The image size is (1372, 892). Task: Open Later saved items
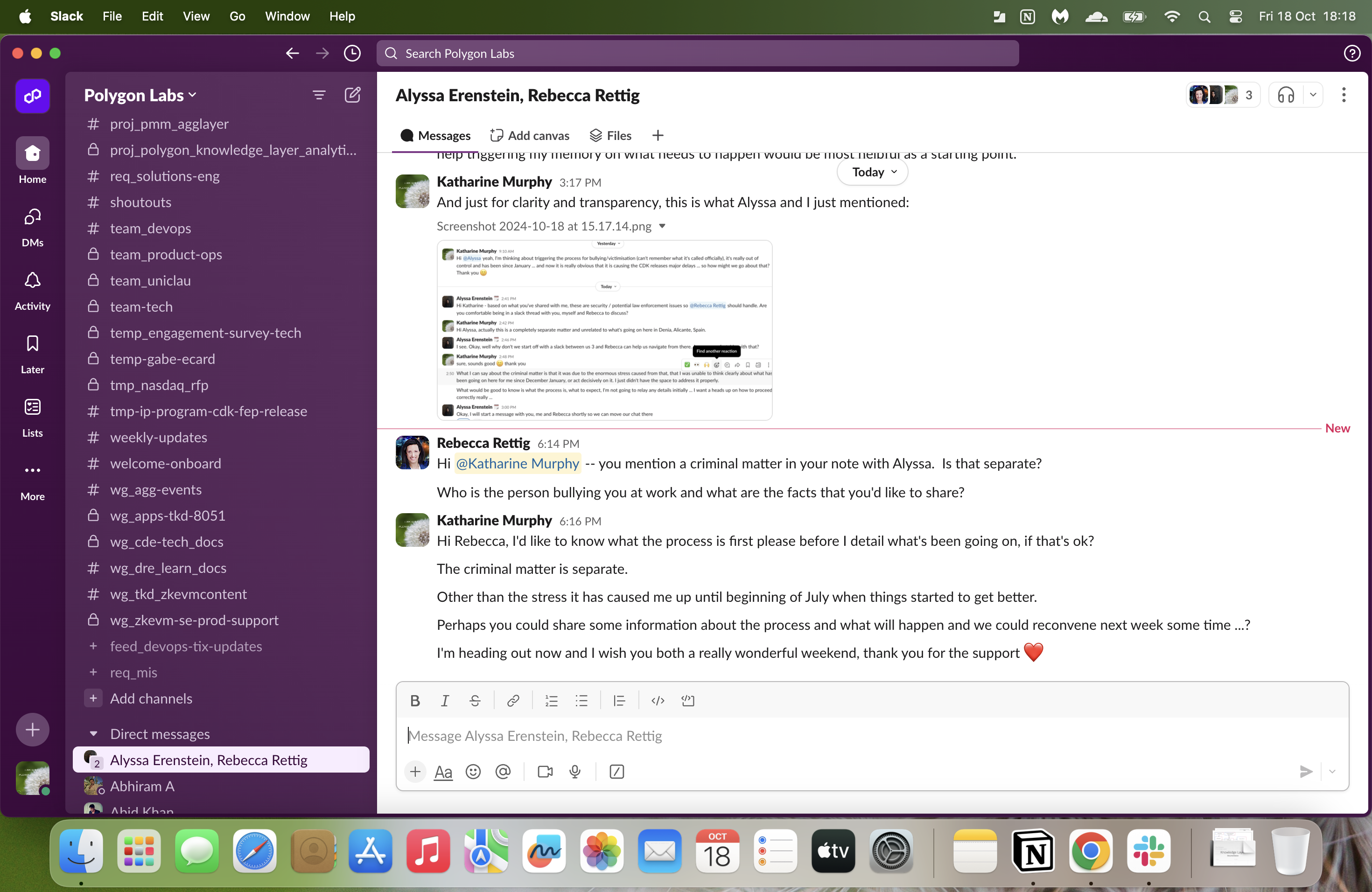[x=32, y=354]
